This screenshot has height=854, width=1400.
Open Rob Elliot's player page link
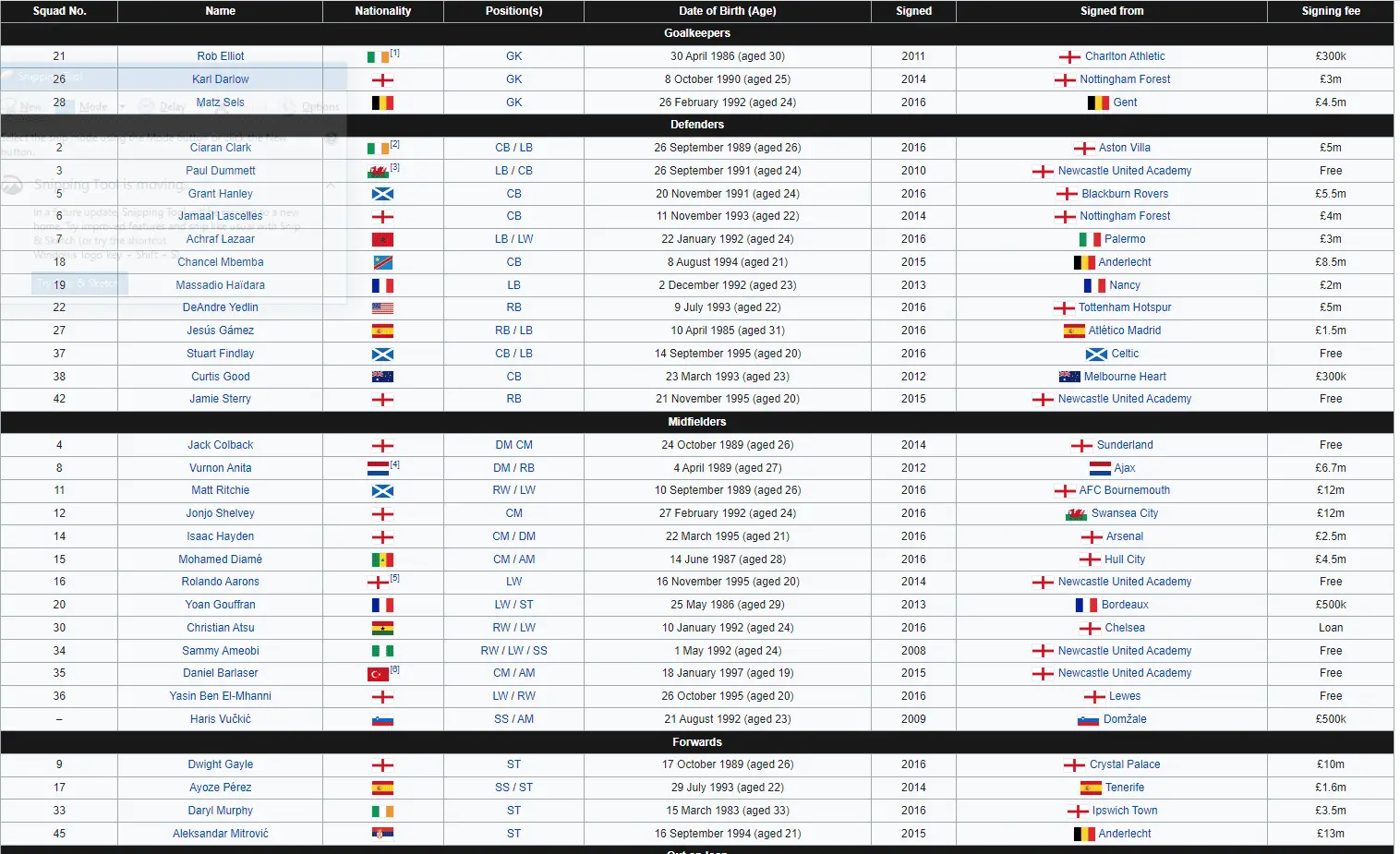coord(221,56)
